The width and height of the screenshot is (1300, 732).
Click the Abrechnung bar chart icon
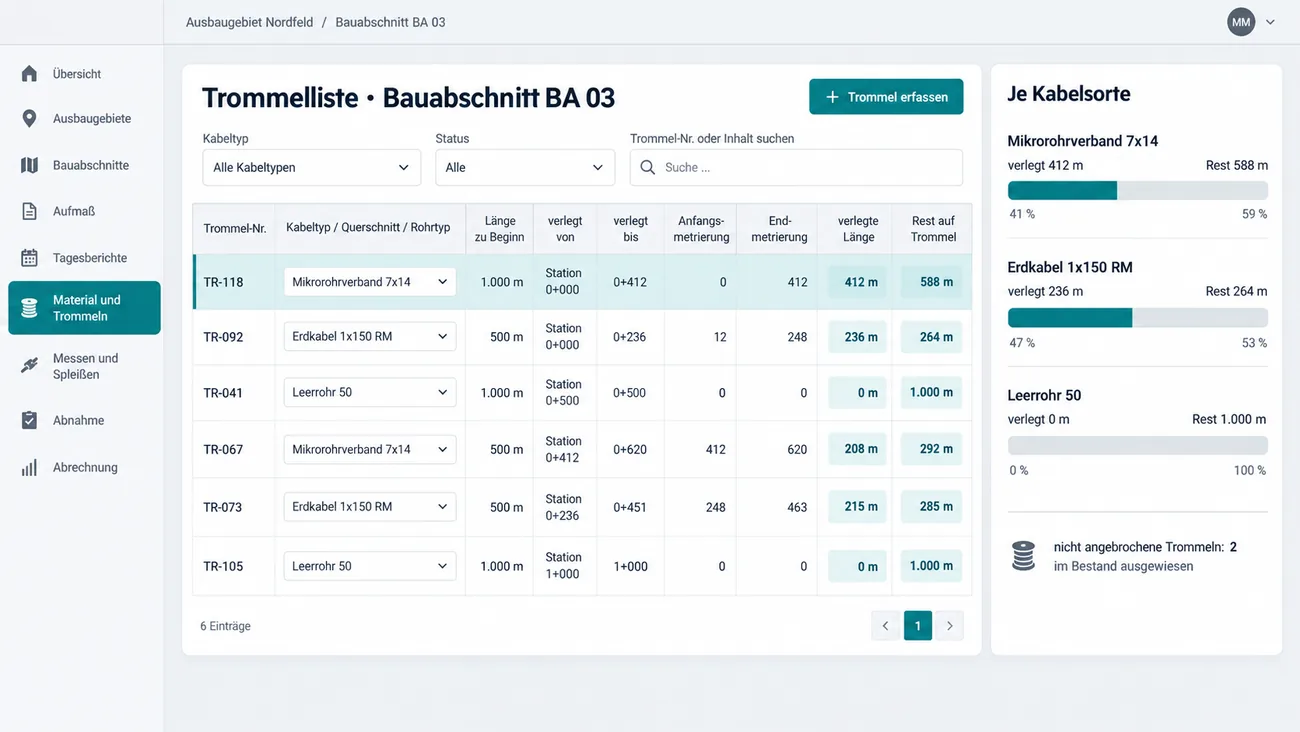point(29,467)
